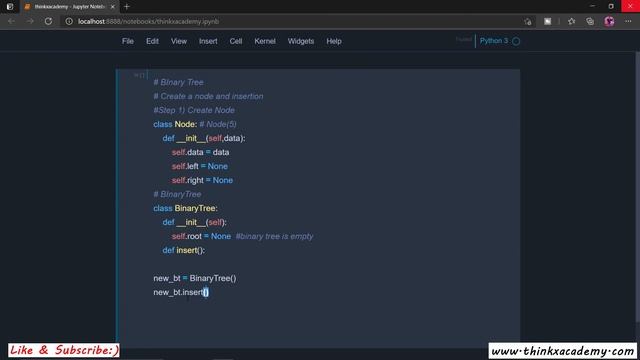Open a new browser tab with the plus icon
The image size is (640, 360).
(127, 7)
